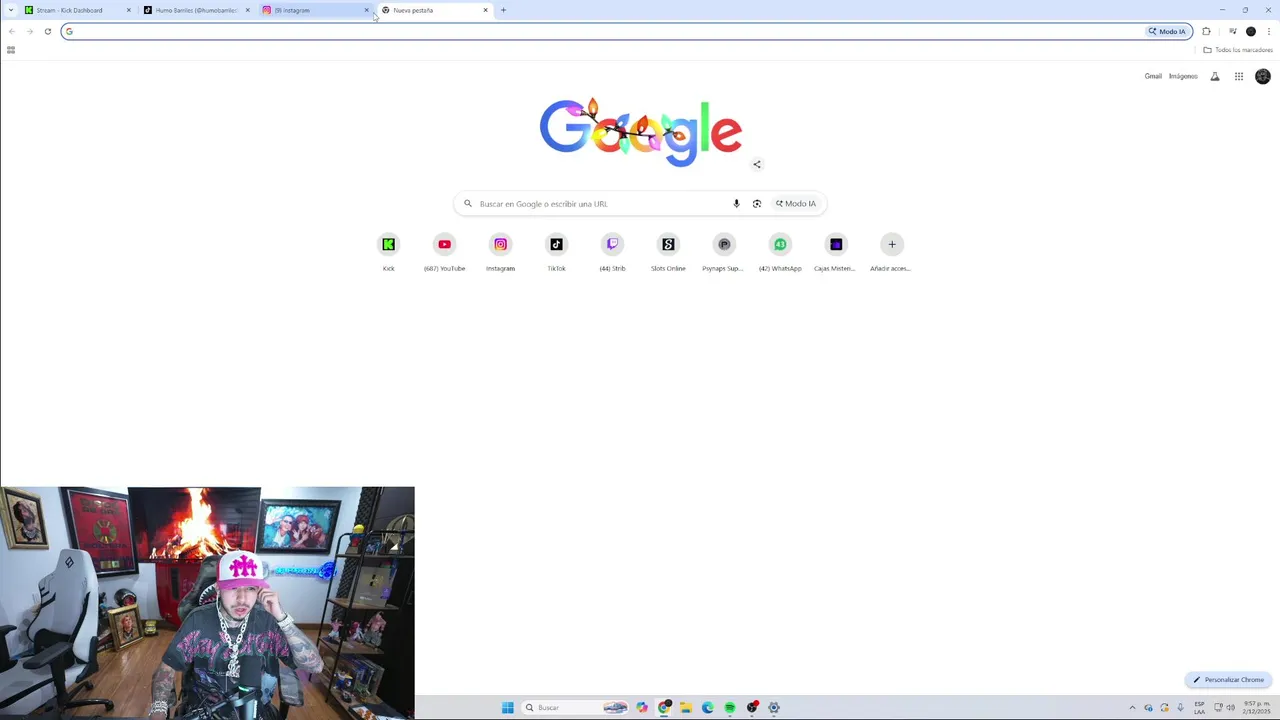
Task: Open the Kick shortcut tile
Action: (388, 252)
